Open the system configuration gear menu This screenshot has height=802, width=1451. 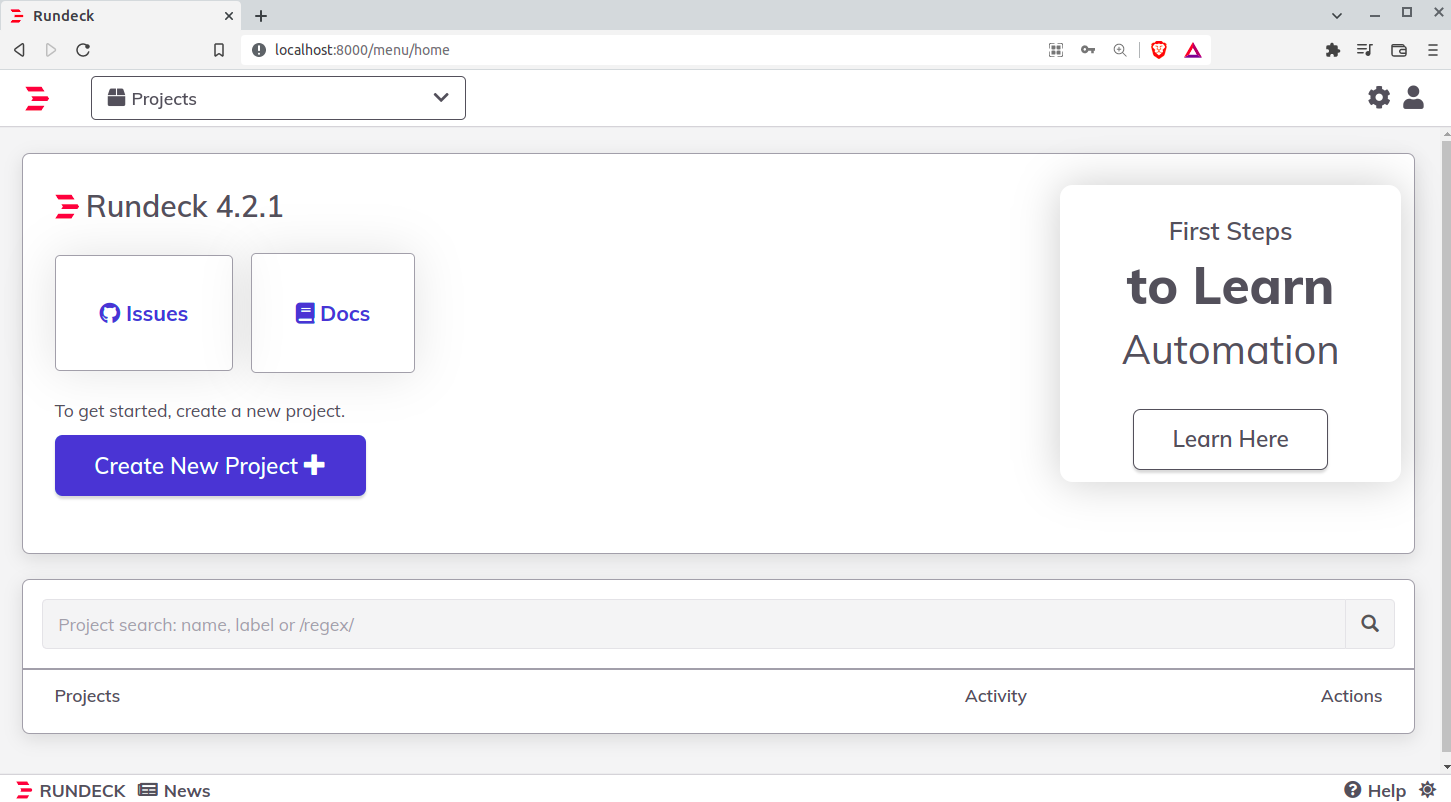tap(1379, 97)
